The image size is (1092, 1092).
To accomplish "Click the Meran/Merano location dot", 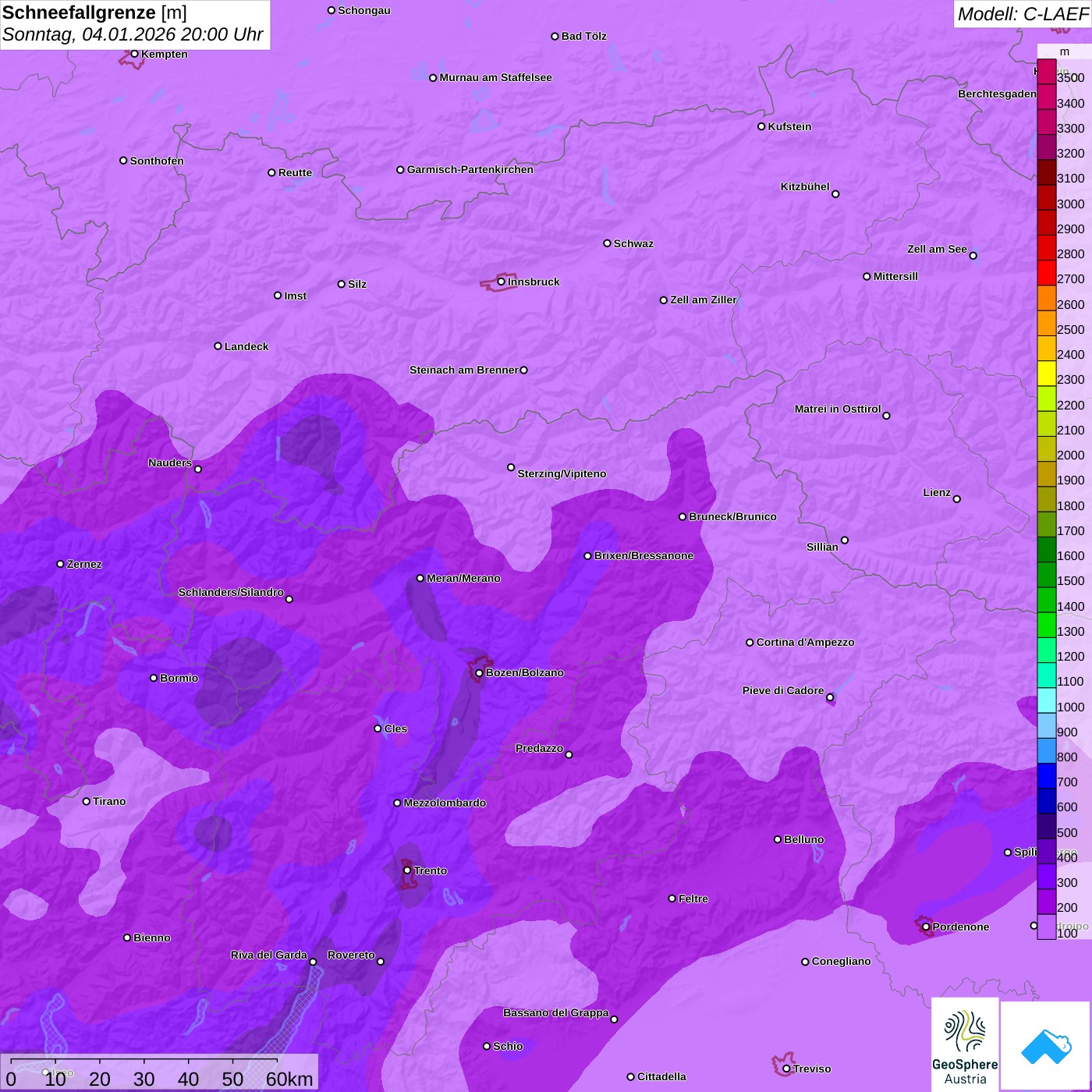I will (x=420, y=578).
